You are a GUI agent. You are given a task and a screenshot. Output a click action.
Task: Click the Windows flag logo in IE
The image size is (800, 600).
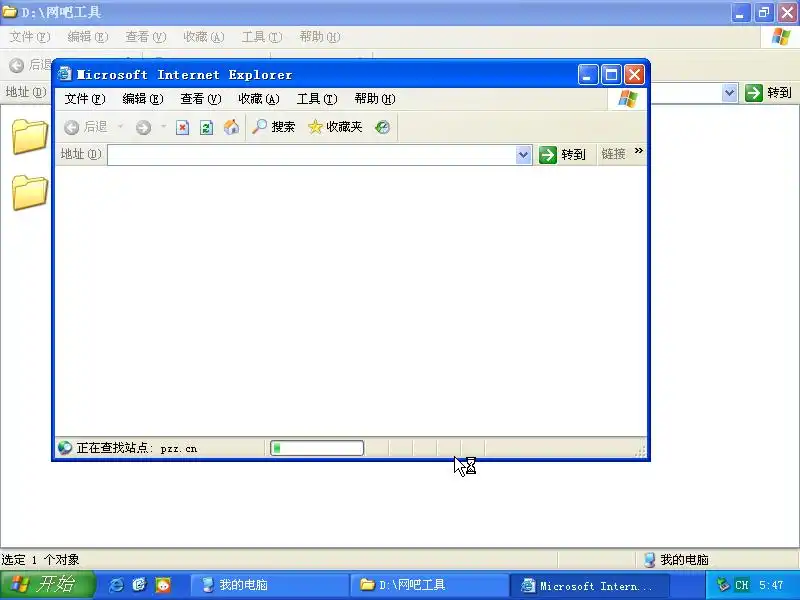(628, 99)
